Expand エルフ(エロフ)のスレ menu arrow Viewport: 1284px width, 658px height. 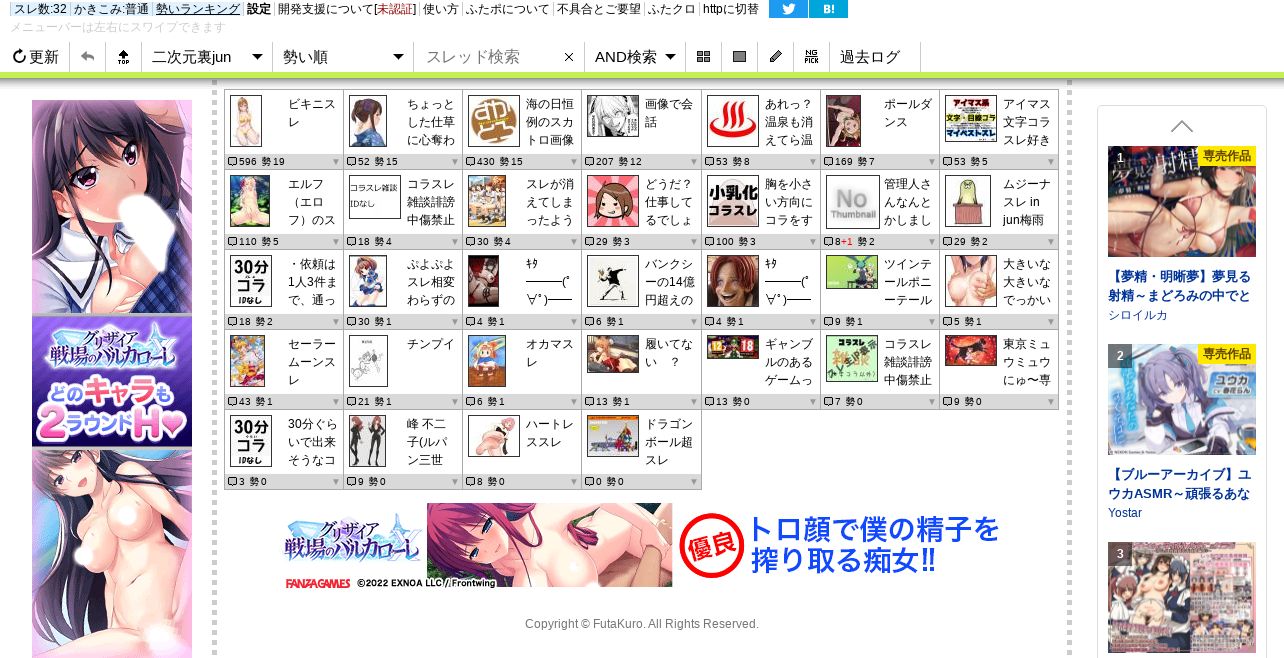[335, 242]
